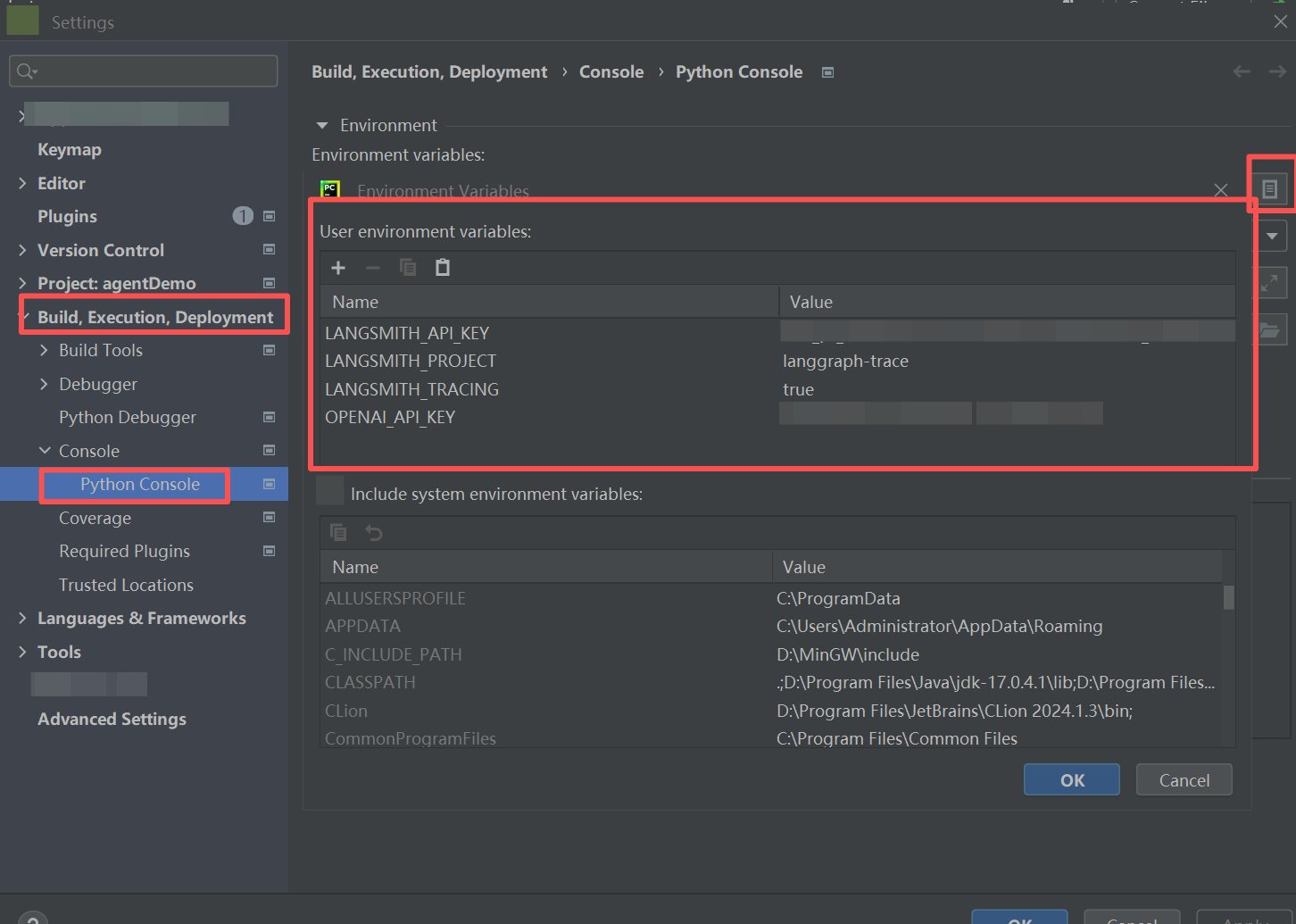Select the APPDATA system variable row
Screen dimensions: 1296x924
point(772,626)
